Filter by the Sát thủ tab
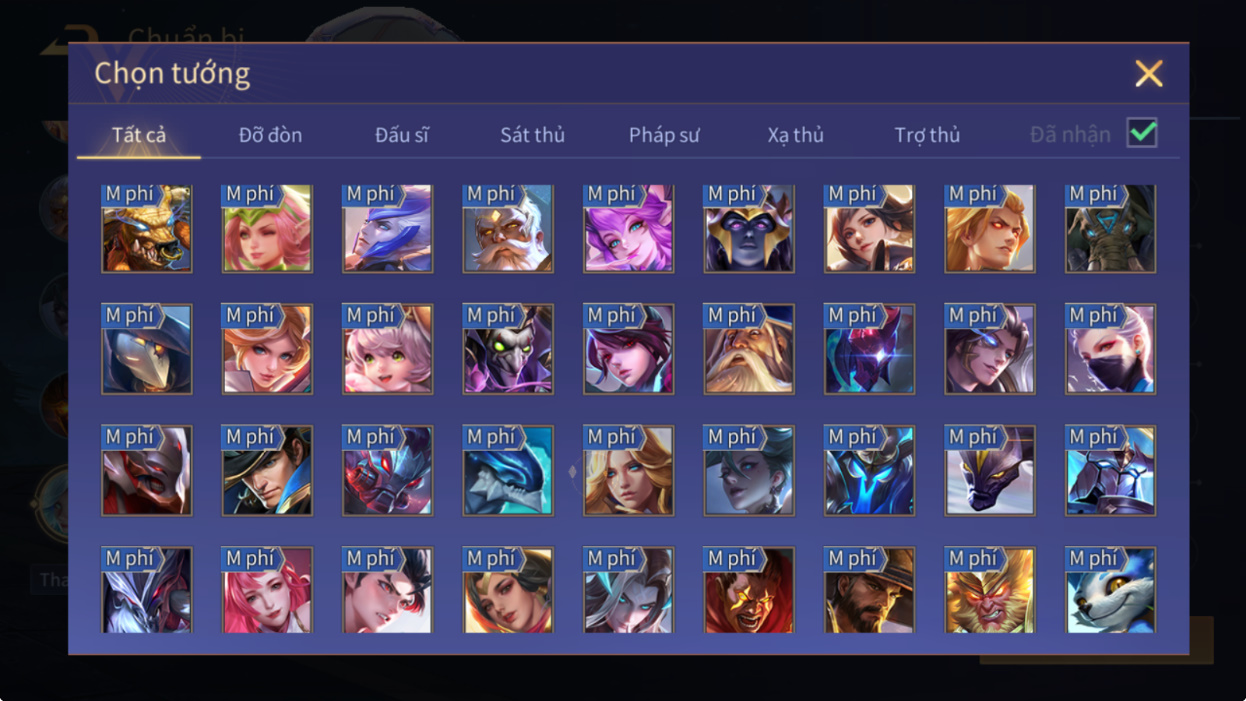This screenshot has width=1246, height=701. click(x=532, y=135)
